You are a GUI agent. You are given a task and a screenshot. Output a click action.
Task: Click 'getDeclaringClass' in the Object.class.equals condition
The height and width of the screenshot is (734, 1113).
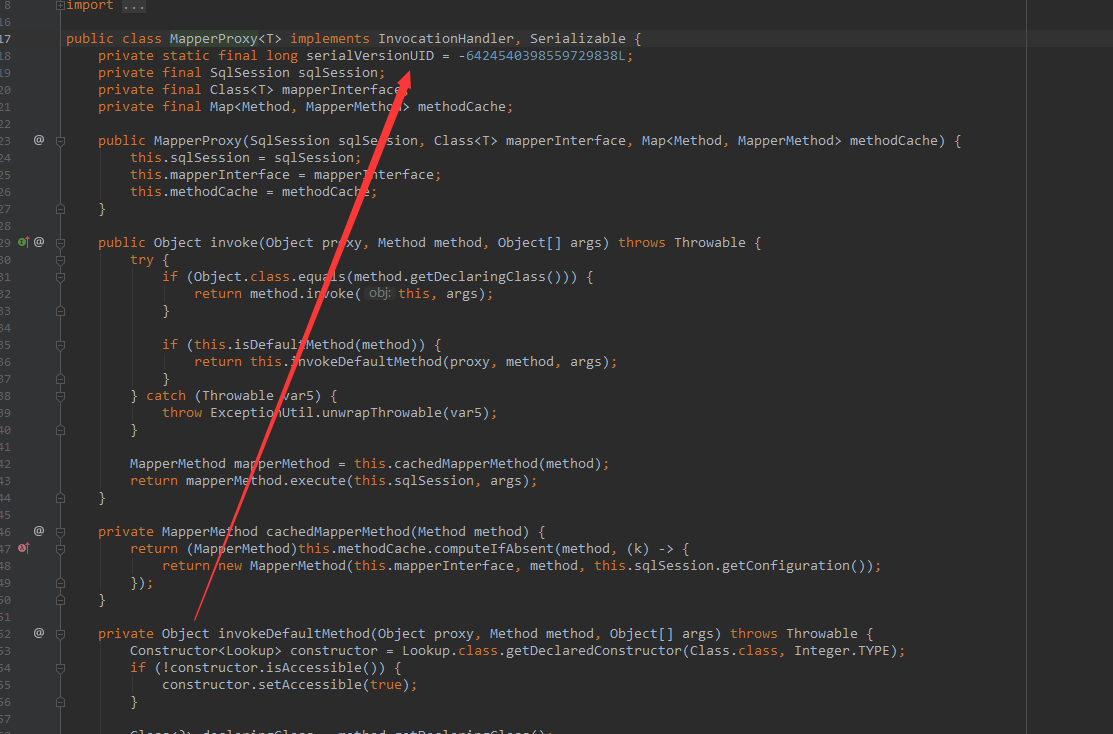tap(478, 276)
